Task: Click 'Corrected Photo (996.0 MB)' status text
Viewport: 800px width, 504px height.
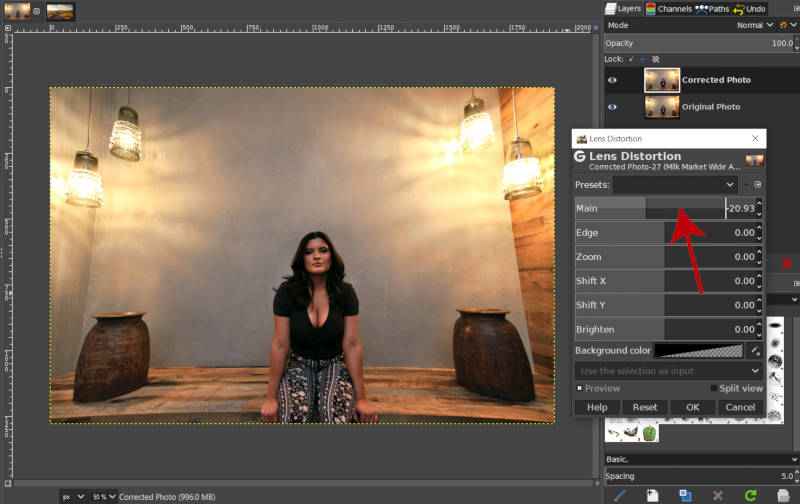Action: coord(167,497)
